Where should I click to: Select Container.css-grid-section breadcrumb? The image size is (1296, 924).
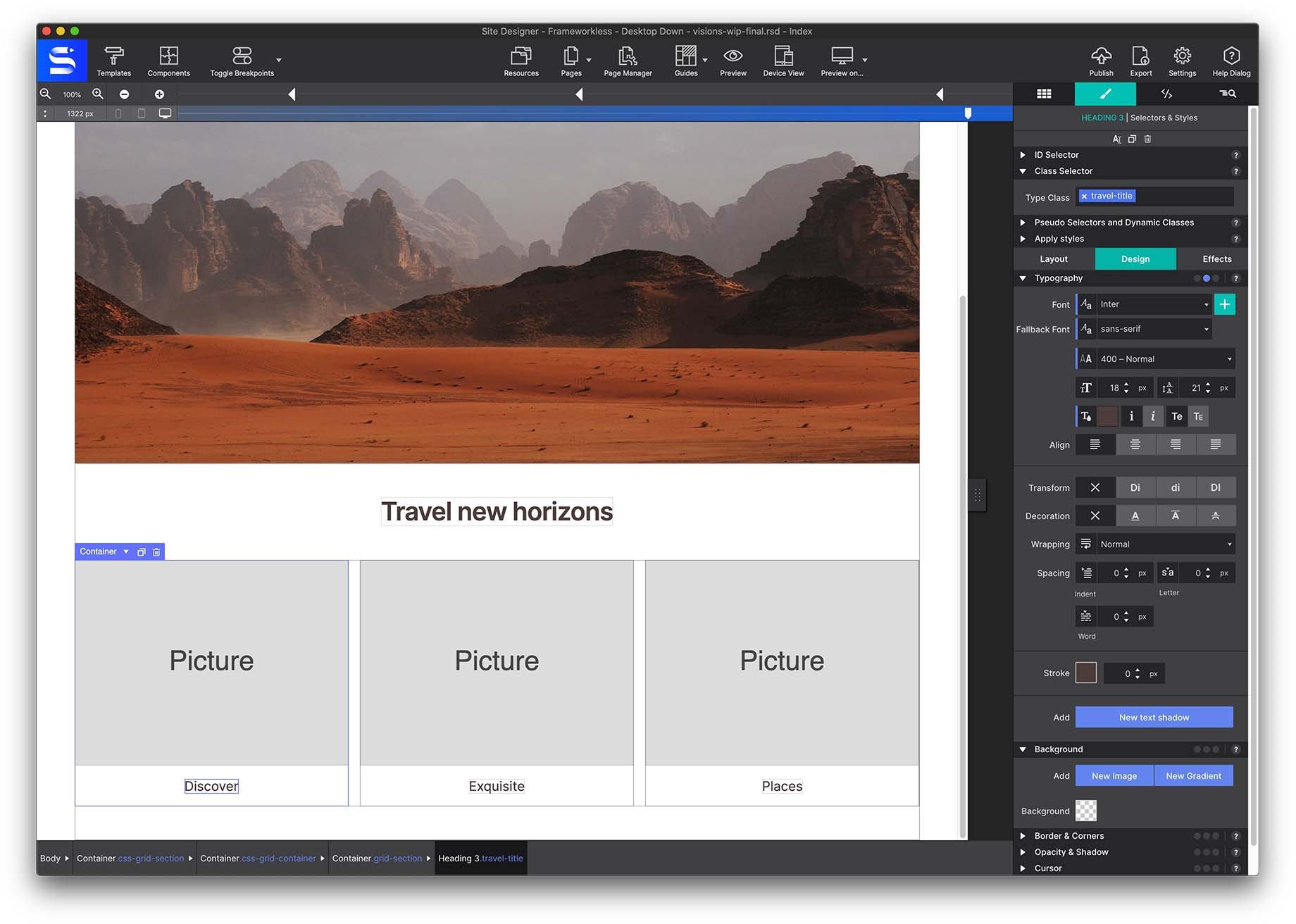pyautogui.click(x=130, y=859)
